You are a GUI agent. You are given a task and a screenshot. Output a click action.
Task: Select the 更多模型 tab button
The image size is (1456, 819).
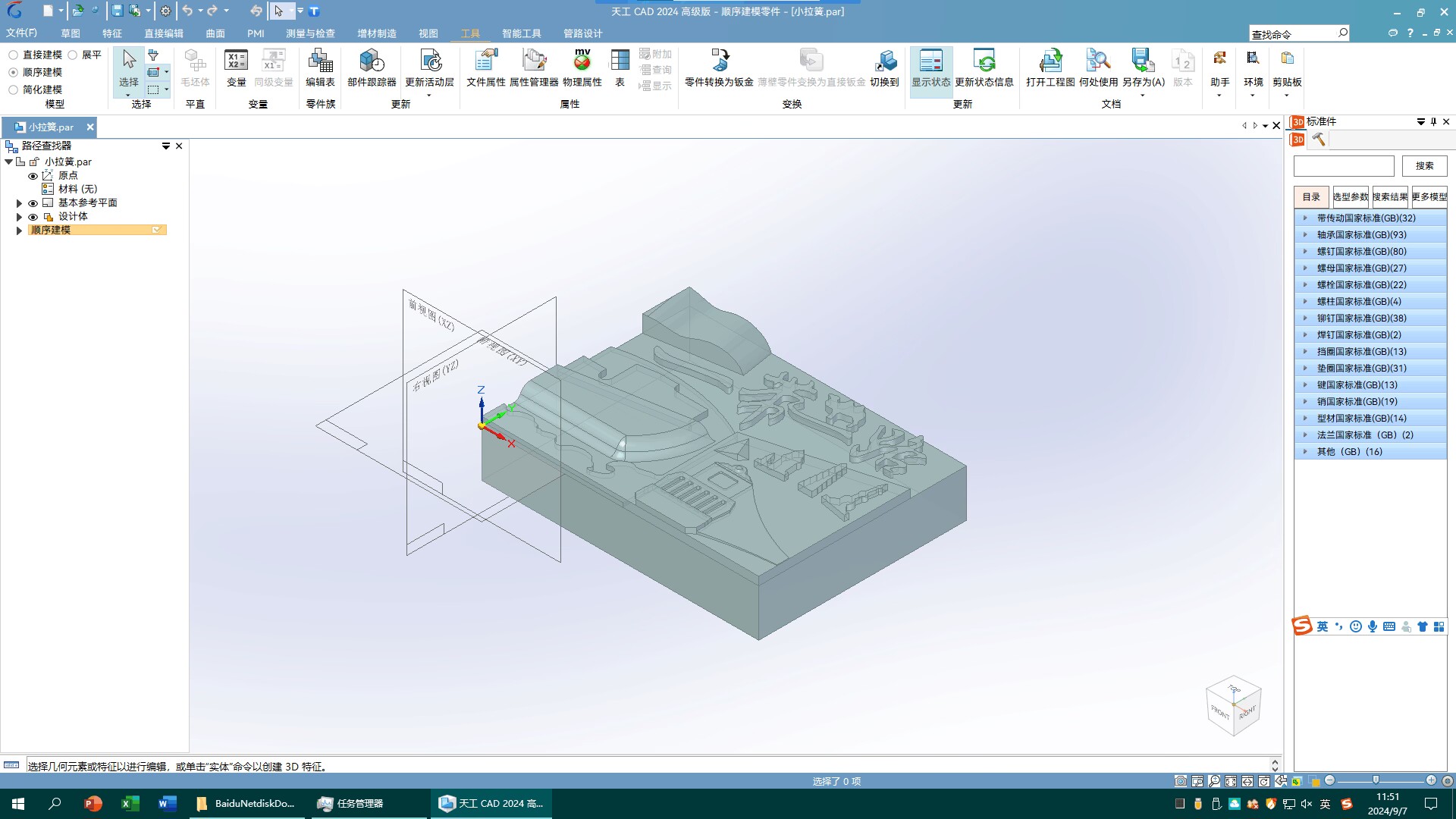1429,196
